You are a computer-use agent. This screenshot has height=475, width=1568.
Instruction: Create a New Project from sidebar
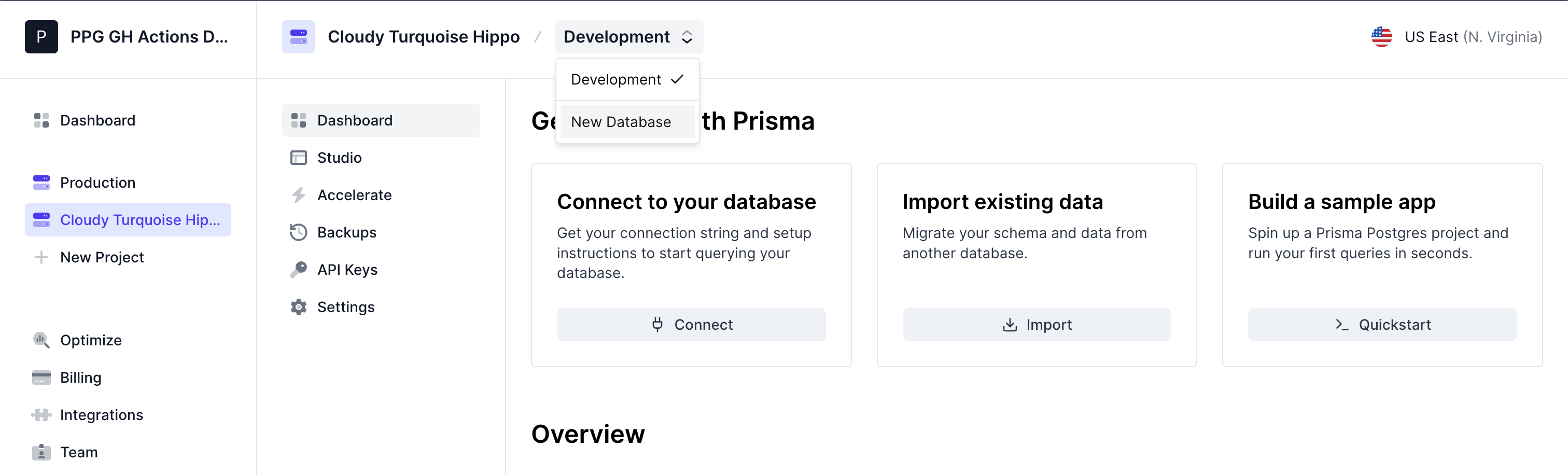(x=128, y=258)
